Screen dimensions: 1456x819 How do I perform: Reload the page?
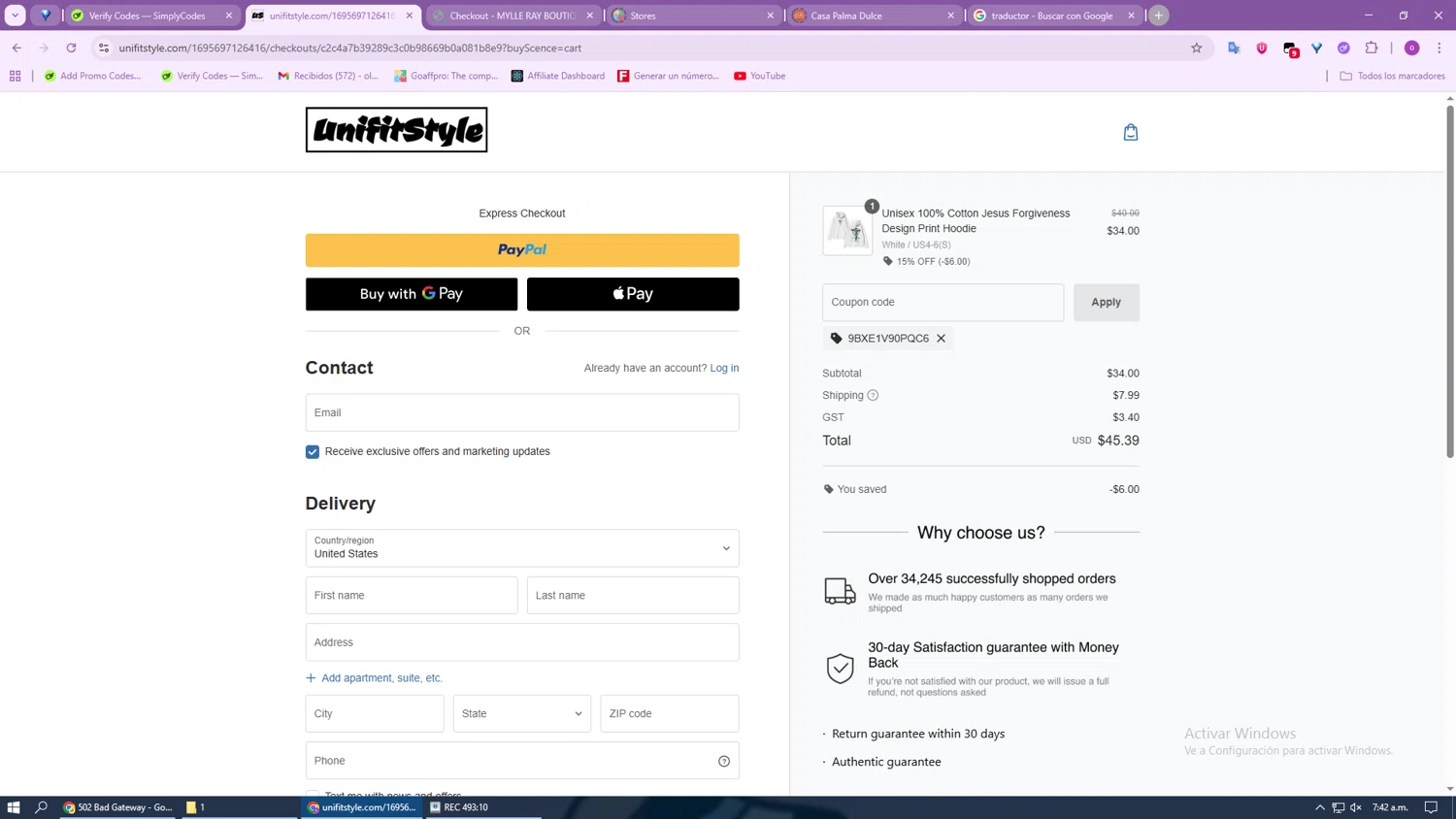tap(71, 48)
